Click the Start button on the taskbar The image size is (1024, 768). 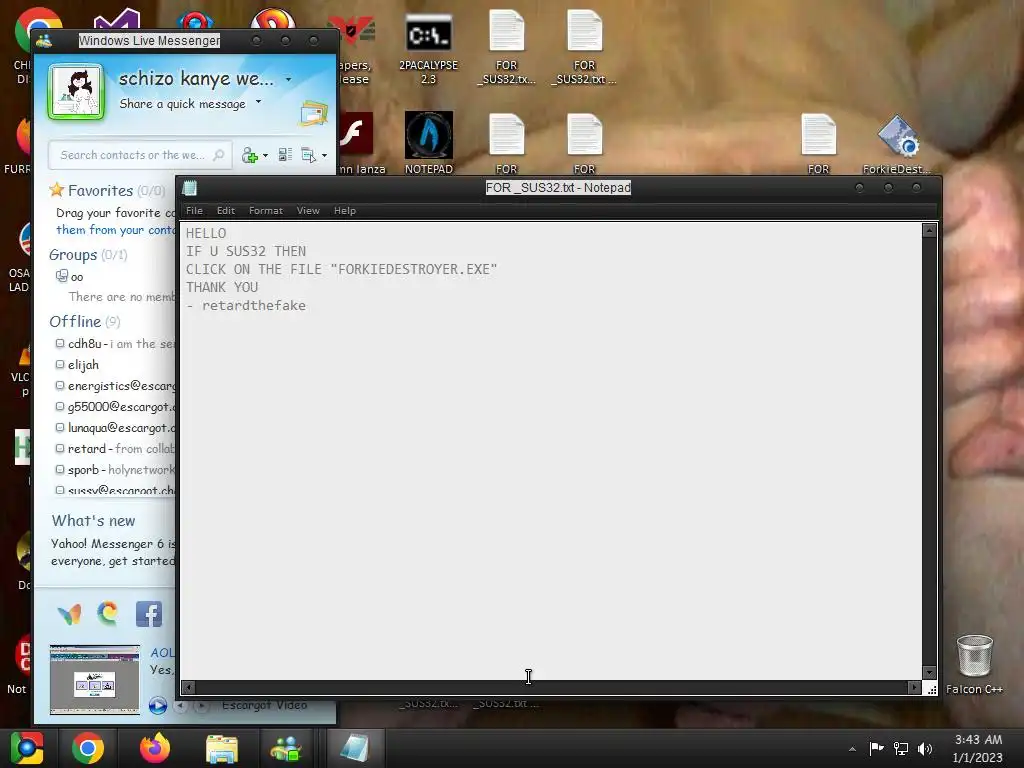(x=27, y=748)
